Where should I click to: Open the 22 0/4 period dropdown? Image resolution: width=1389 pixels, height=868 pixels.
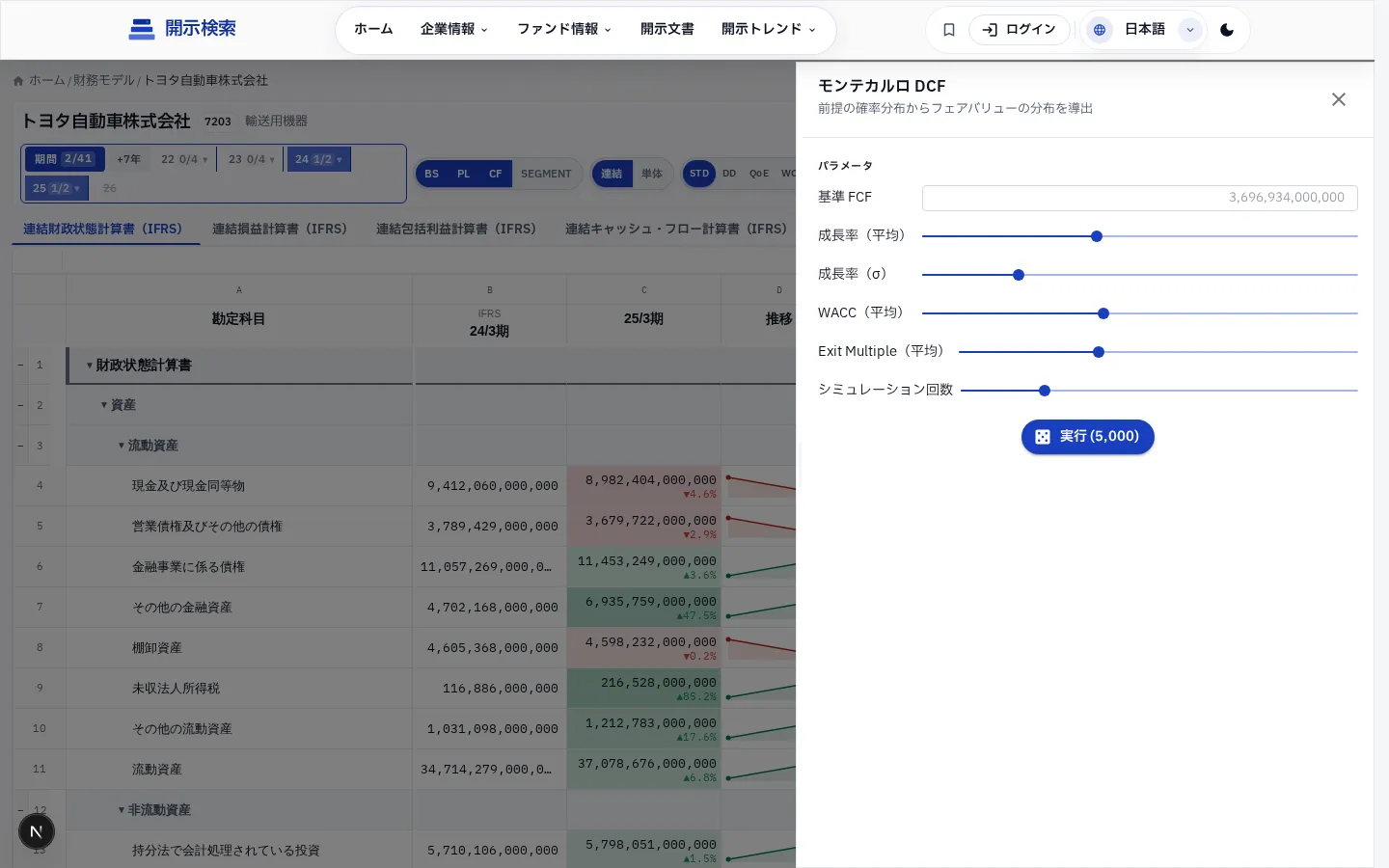[184, 159]
